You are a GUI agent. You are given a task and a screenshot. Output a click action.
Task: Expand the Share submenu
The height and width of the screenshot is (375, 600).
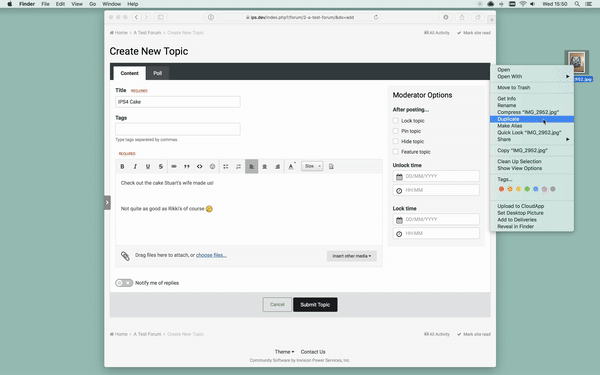(x=532, y=139)
